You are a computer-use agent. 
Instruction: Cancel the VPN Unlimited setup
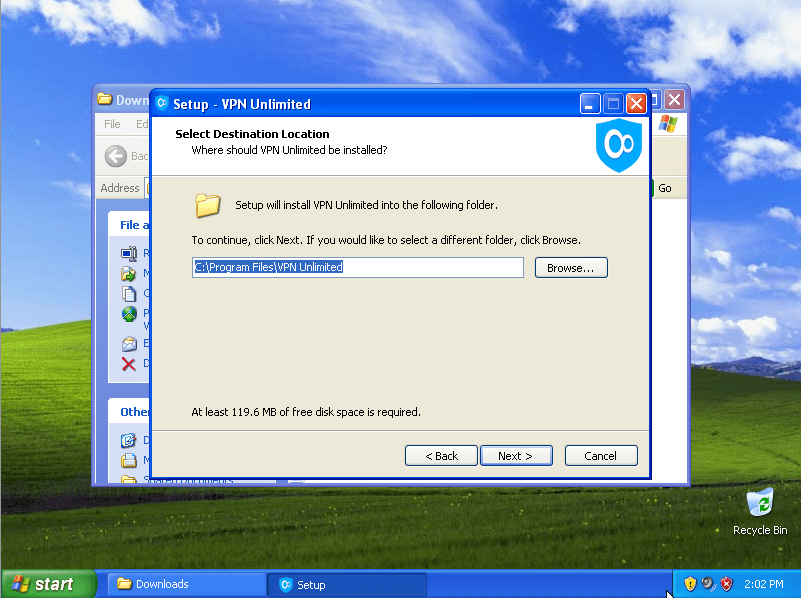point(600,455)
